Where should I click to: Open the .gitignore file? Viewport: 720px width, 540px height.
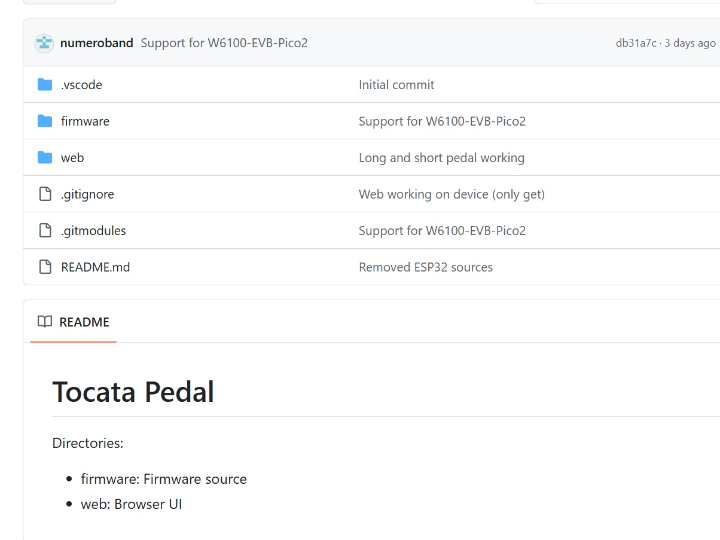click(x=87, y=194)
